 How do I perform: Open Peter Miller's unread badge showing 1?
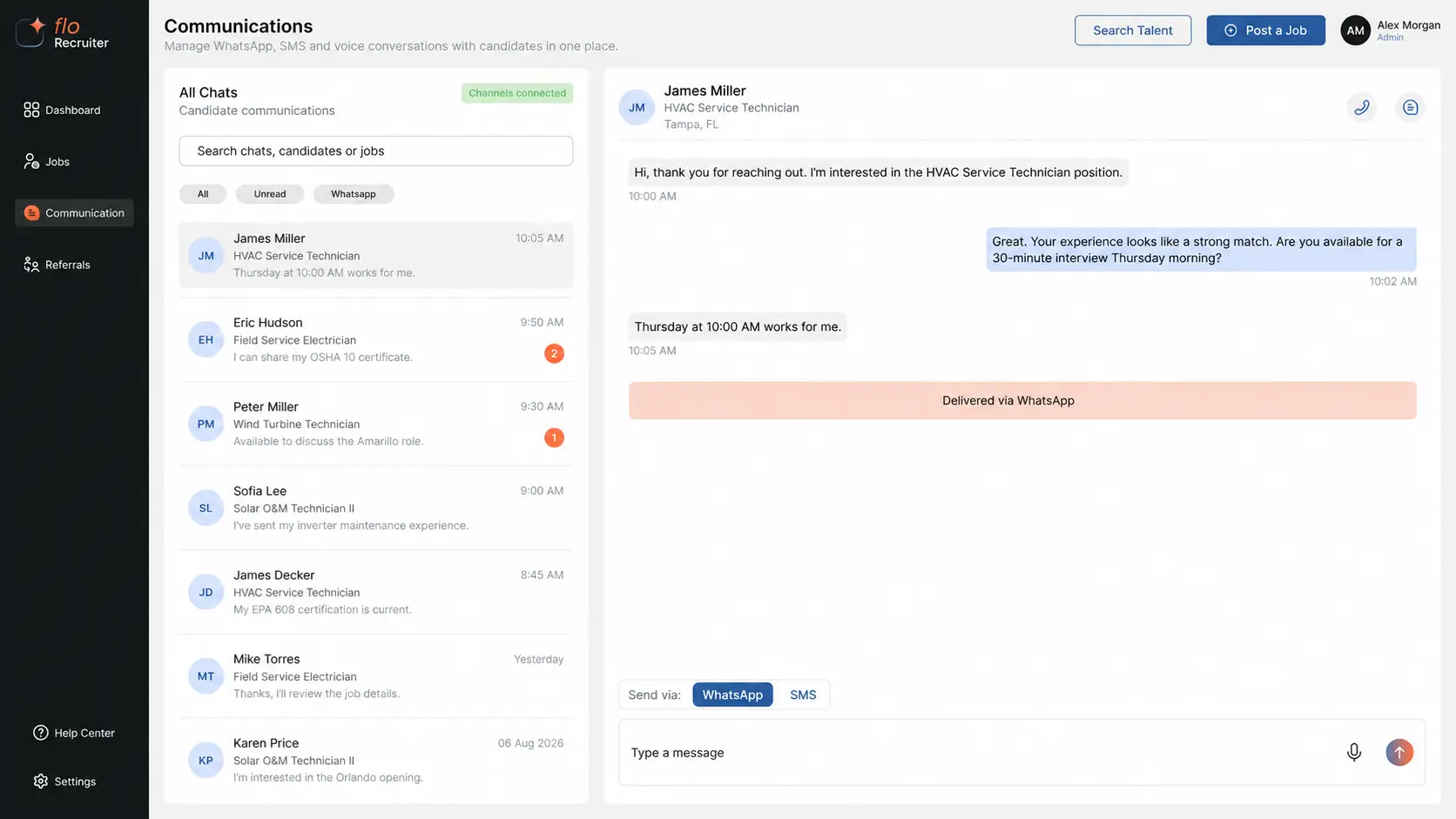point(554,438)
